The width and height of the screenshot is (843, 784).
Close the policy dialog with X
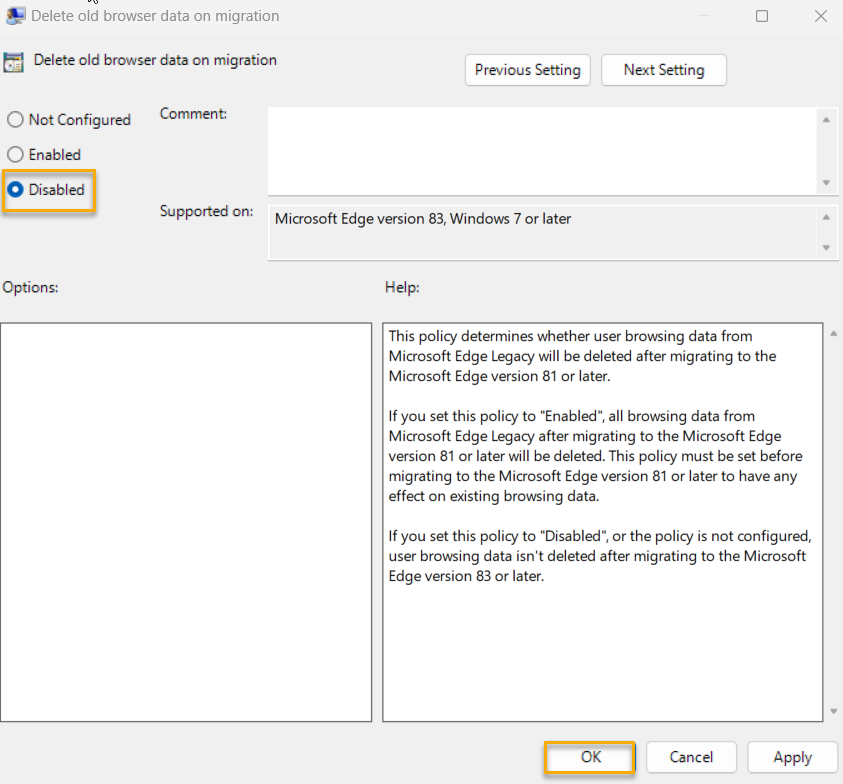819,16
